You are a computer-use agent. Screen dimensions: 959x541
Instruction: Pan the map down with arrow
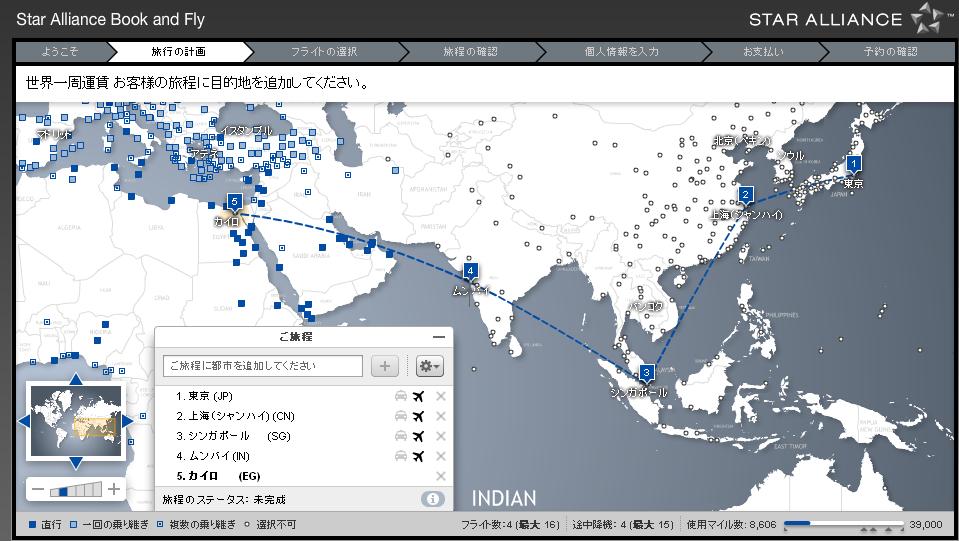76,463
